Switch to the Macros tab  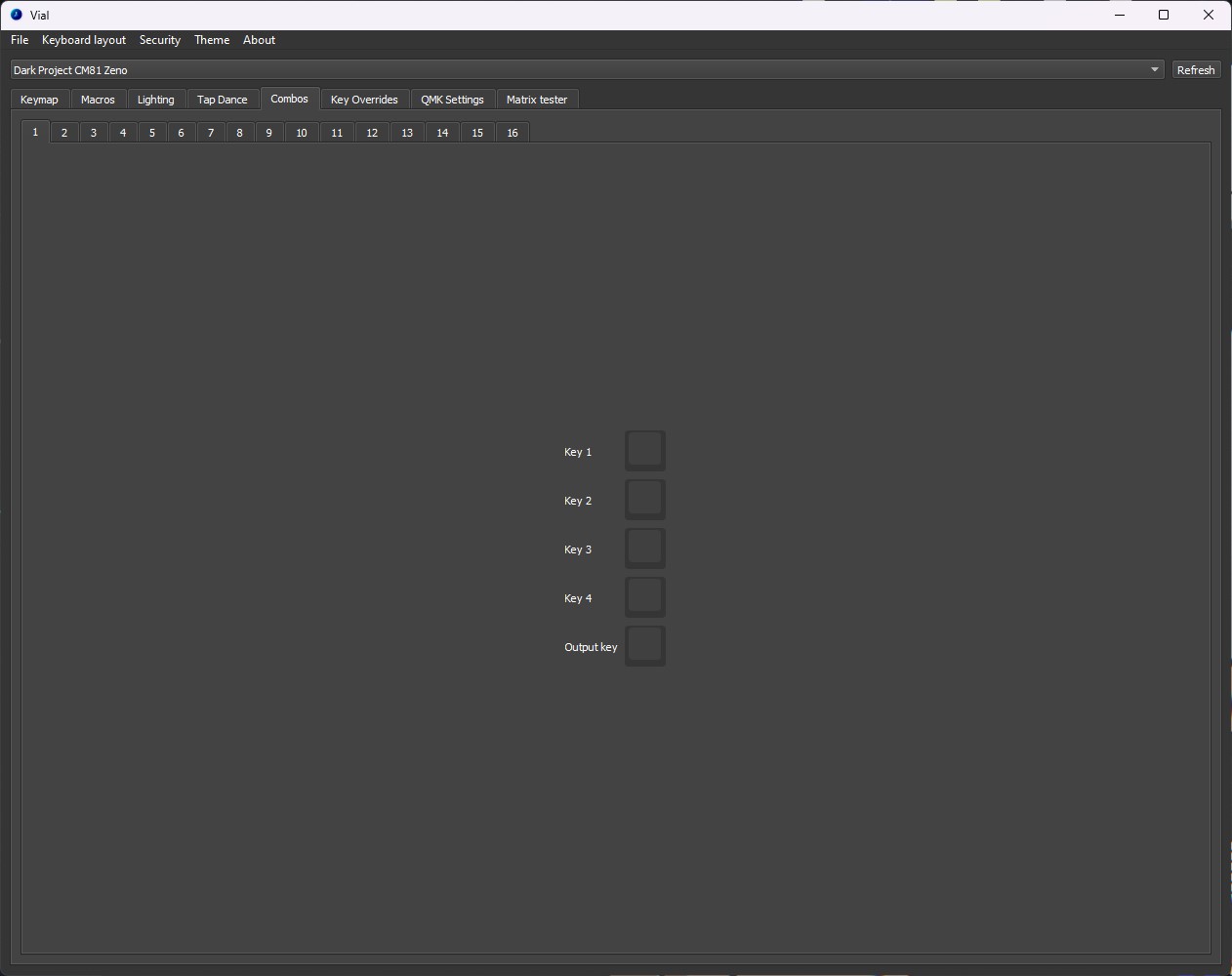(x=98, y=100)
